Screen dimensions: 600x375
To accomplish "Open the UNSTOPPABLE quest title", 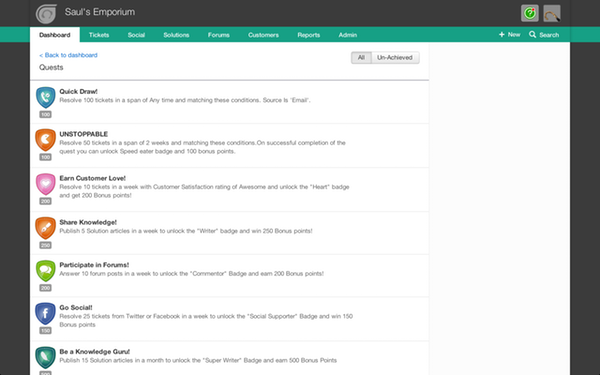I will pyautogui.click(x=84, y=134).
